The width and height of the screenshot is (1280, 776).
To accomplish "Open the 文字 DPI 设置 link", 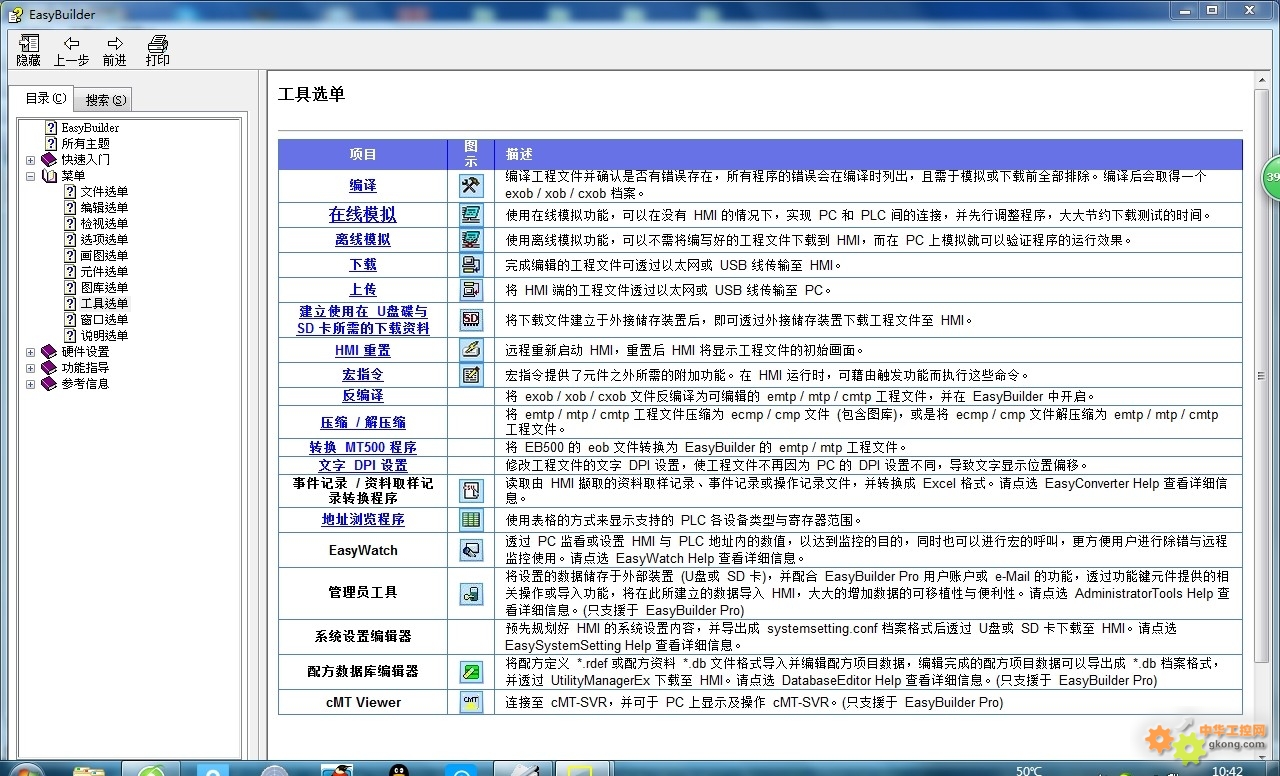I will [363, 466].
